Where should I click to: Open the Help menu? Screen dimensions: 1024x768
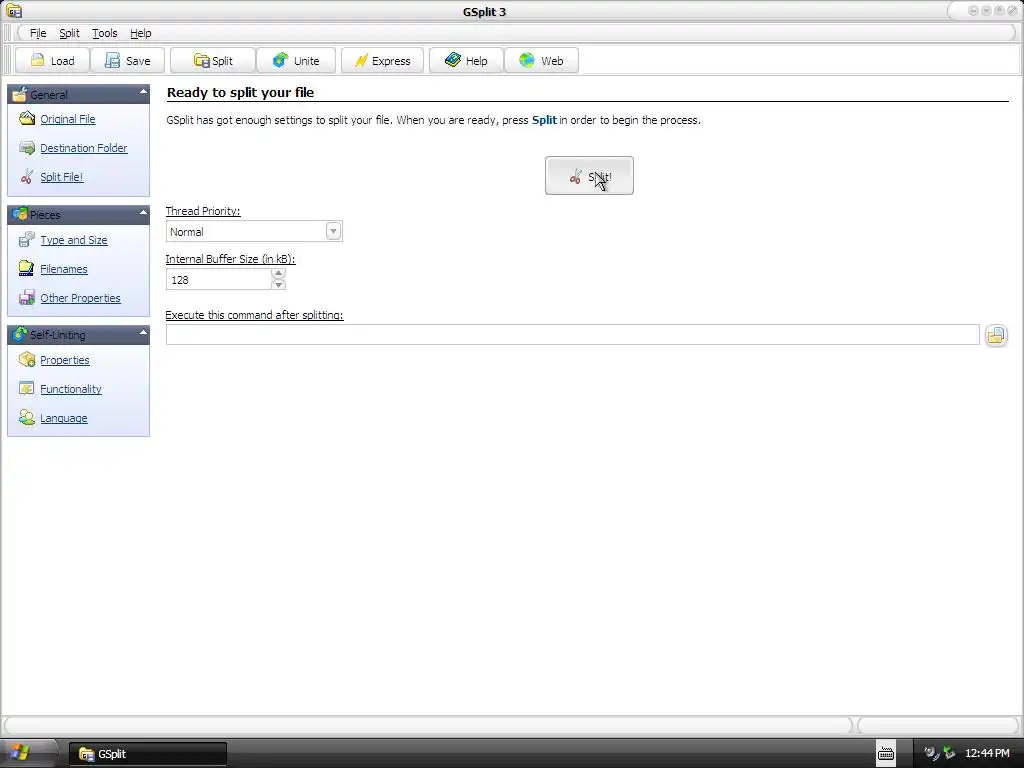click(x=140, y=33)
